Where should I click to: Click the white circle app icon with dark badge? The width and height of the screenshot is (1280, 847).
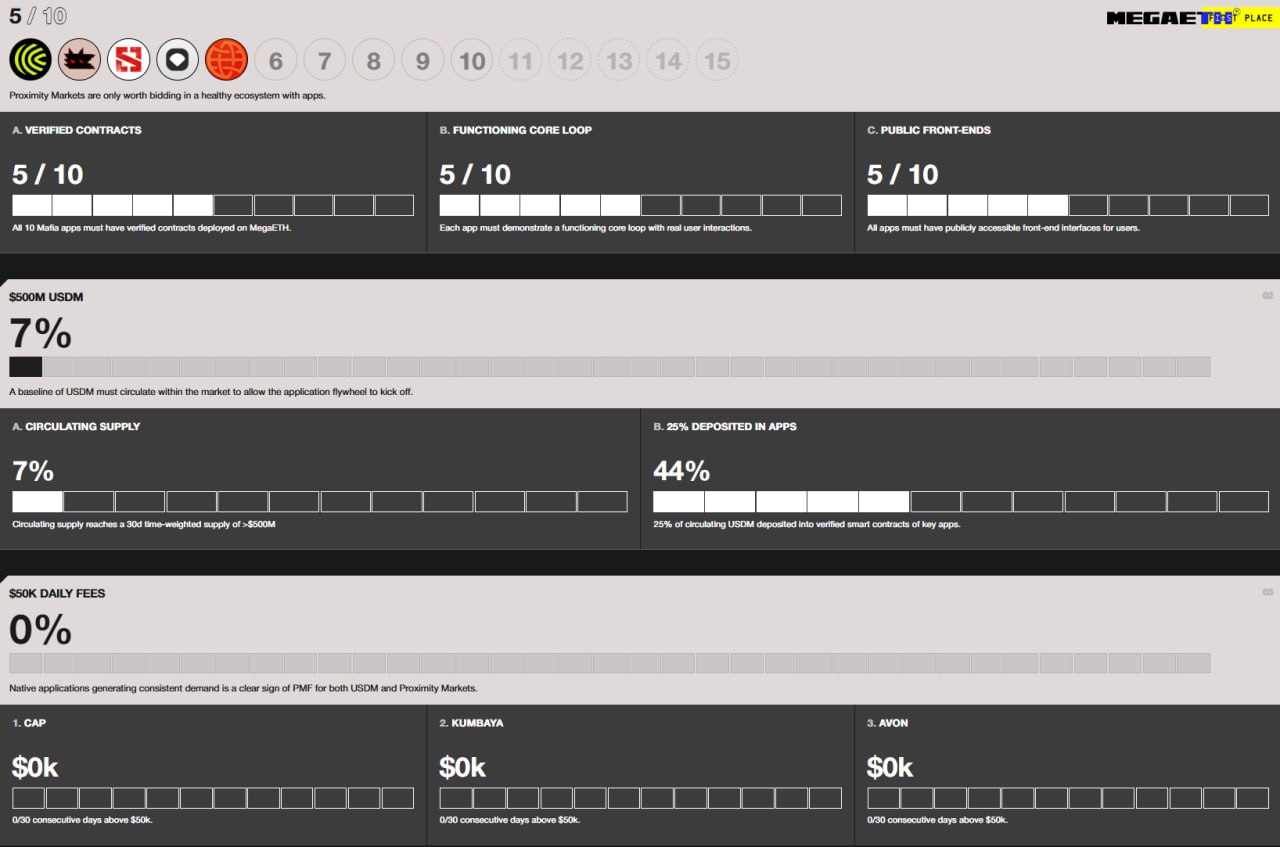[x=177, y=60]
